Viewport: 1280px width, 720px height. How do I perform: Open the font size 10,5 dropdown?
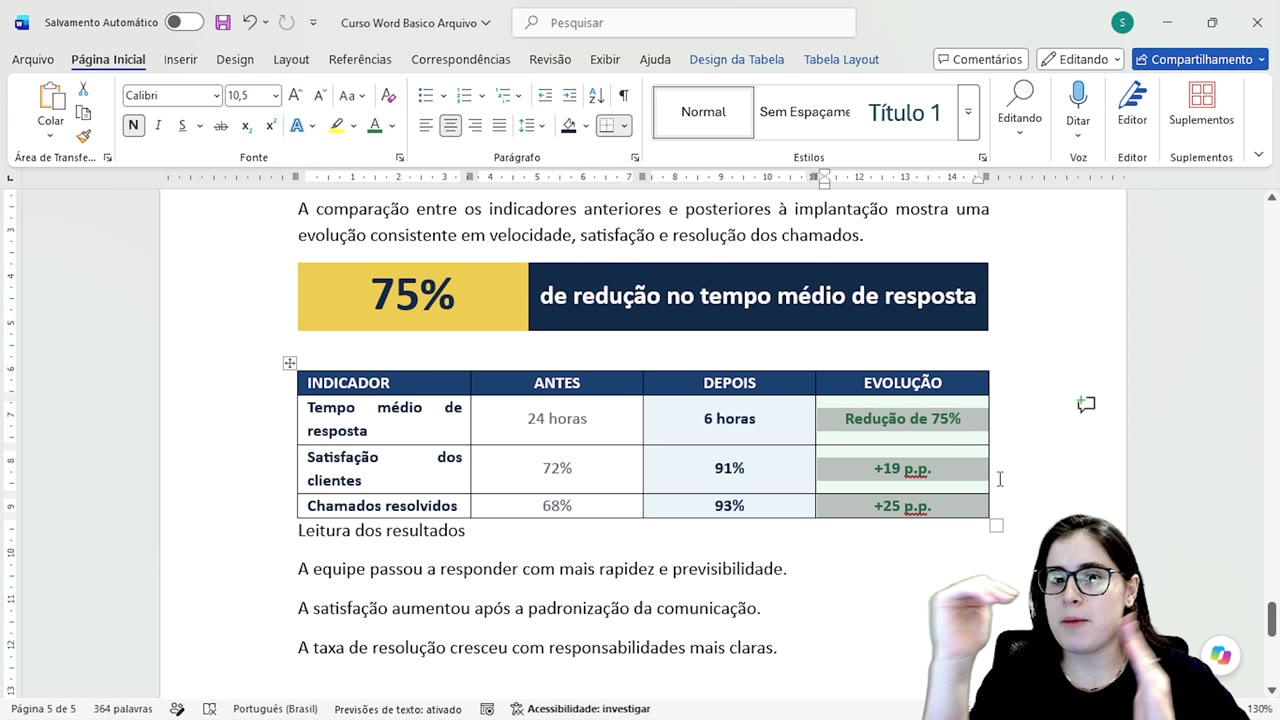(275, 96)
